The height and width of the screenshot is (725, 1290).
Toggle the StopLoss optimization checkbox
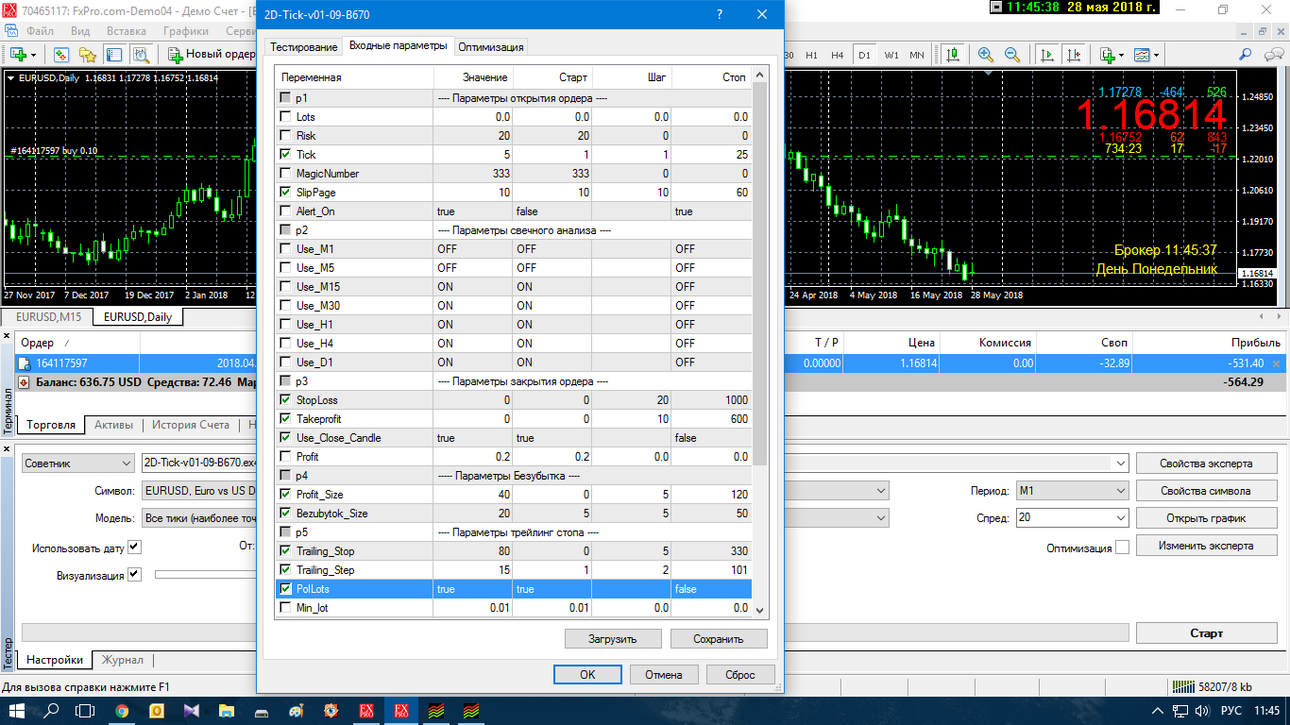click(286, 400)
